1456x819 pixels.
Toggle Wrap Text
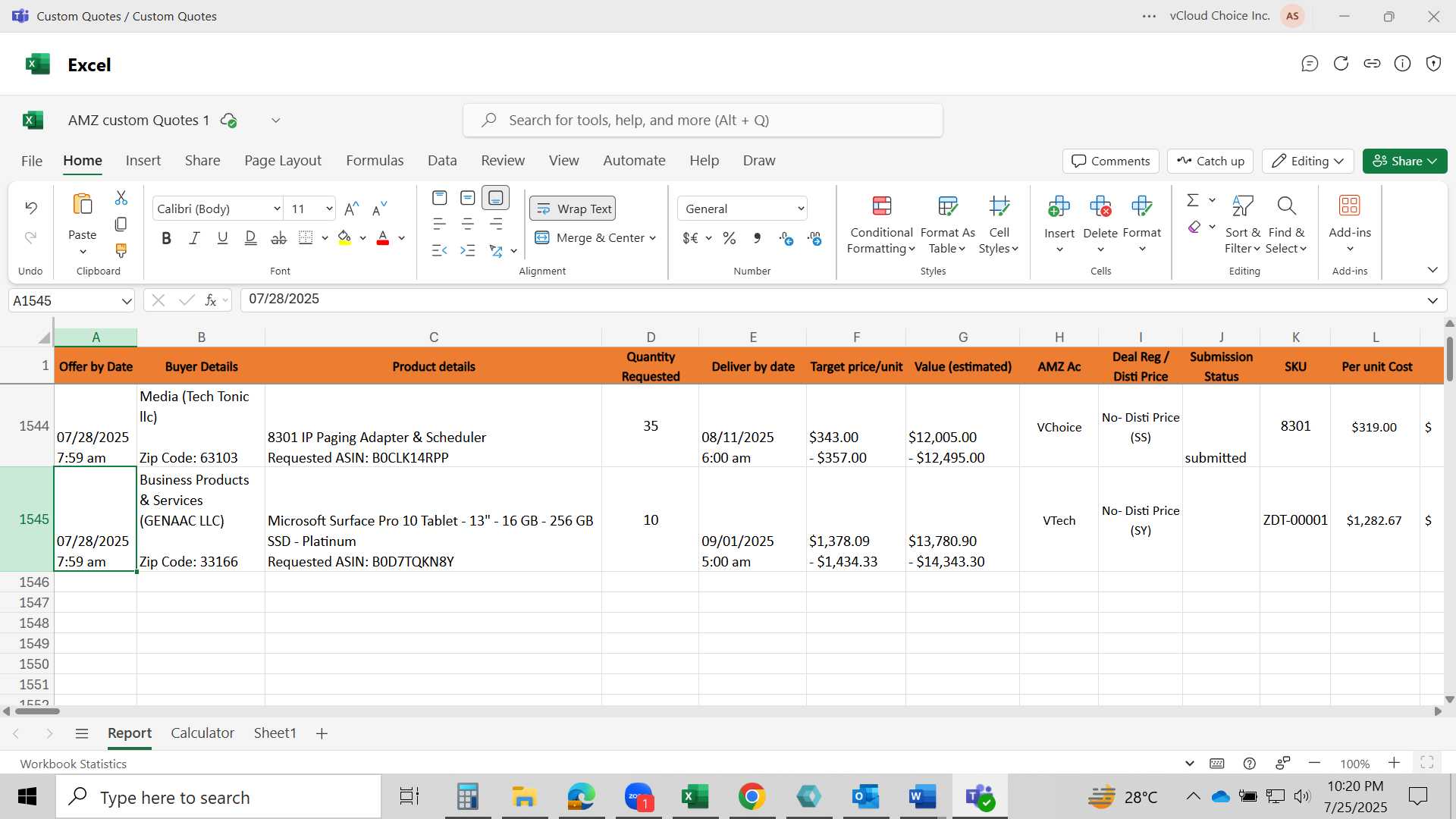point(573,209)
